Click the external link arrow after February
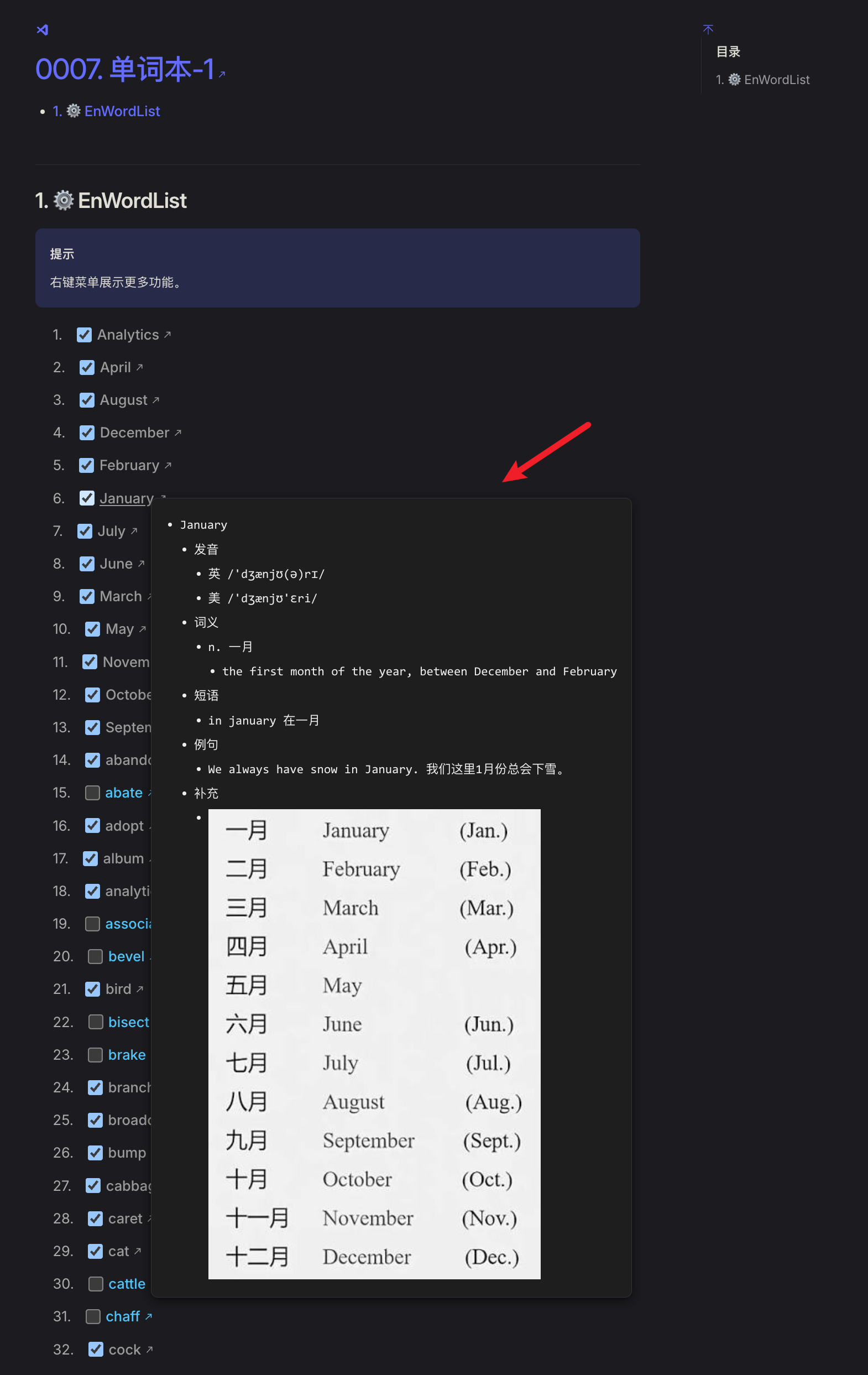Viewport: 868px width, 1375px height. [169, 465]
